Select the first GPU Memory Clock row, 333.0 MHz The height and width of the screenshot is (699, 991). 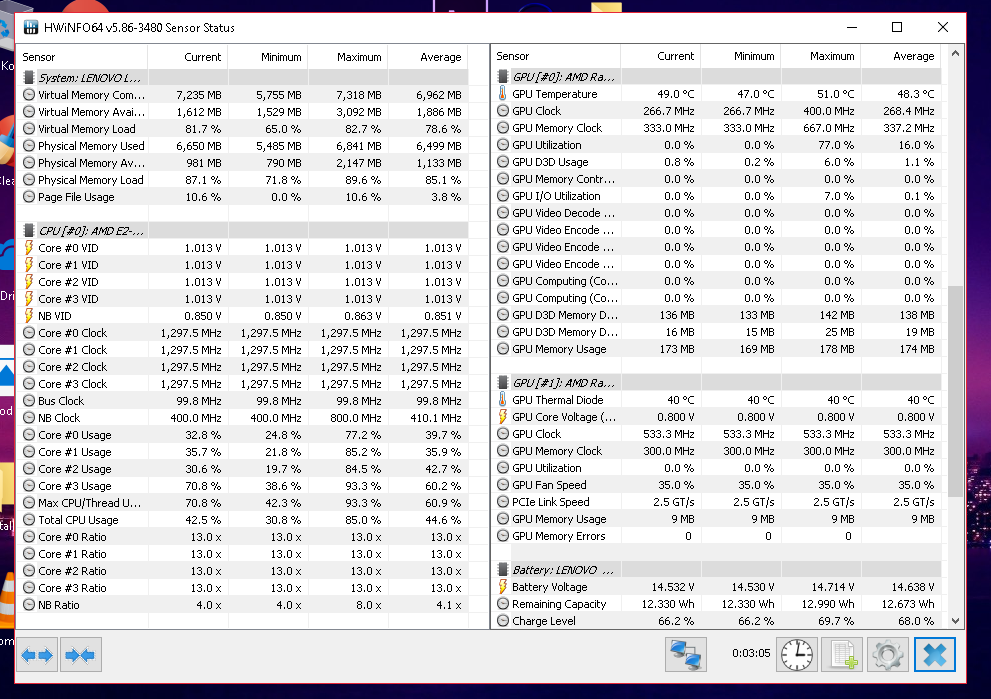point(717,128)
